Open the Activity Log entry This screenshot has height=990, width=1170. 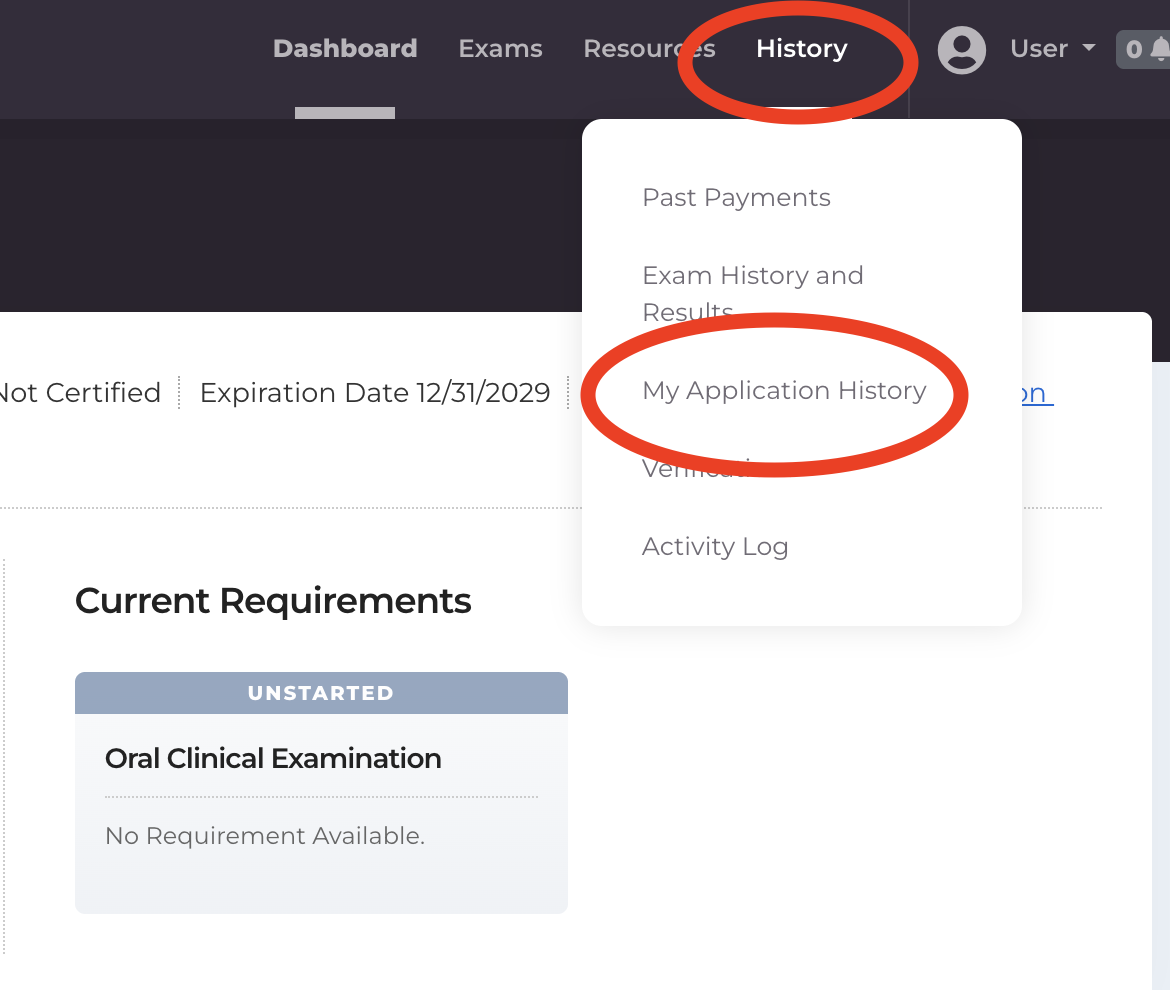pos(715,546)
